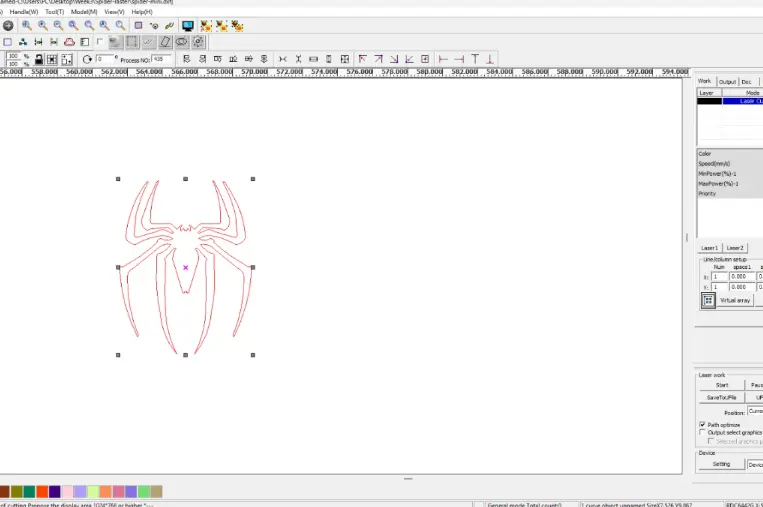Image resolution: width=763 pixels, height=507 pixels.
Task: Click the red left-edge align icon
Action: point(443,59)
